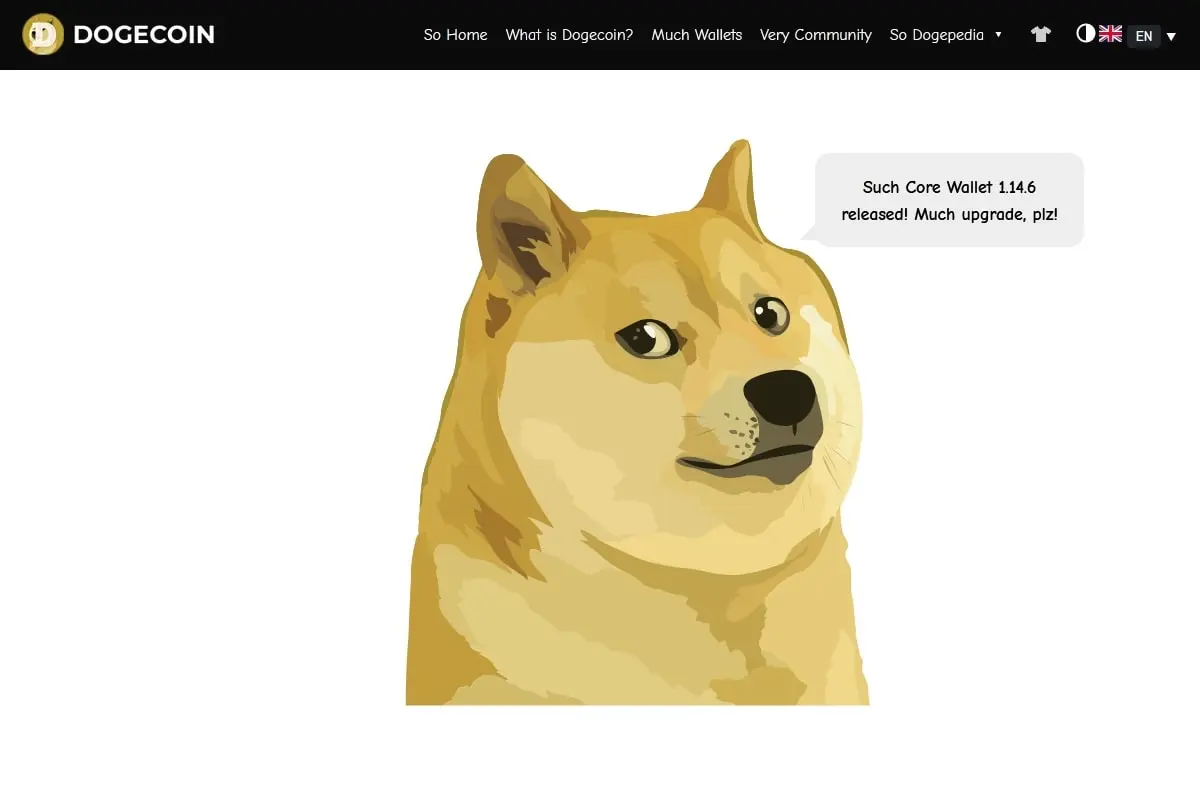Click the Doge Shiba Inu illustration
Viewport: 1200px width, 791px height.
[x=637, y=423]
